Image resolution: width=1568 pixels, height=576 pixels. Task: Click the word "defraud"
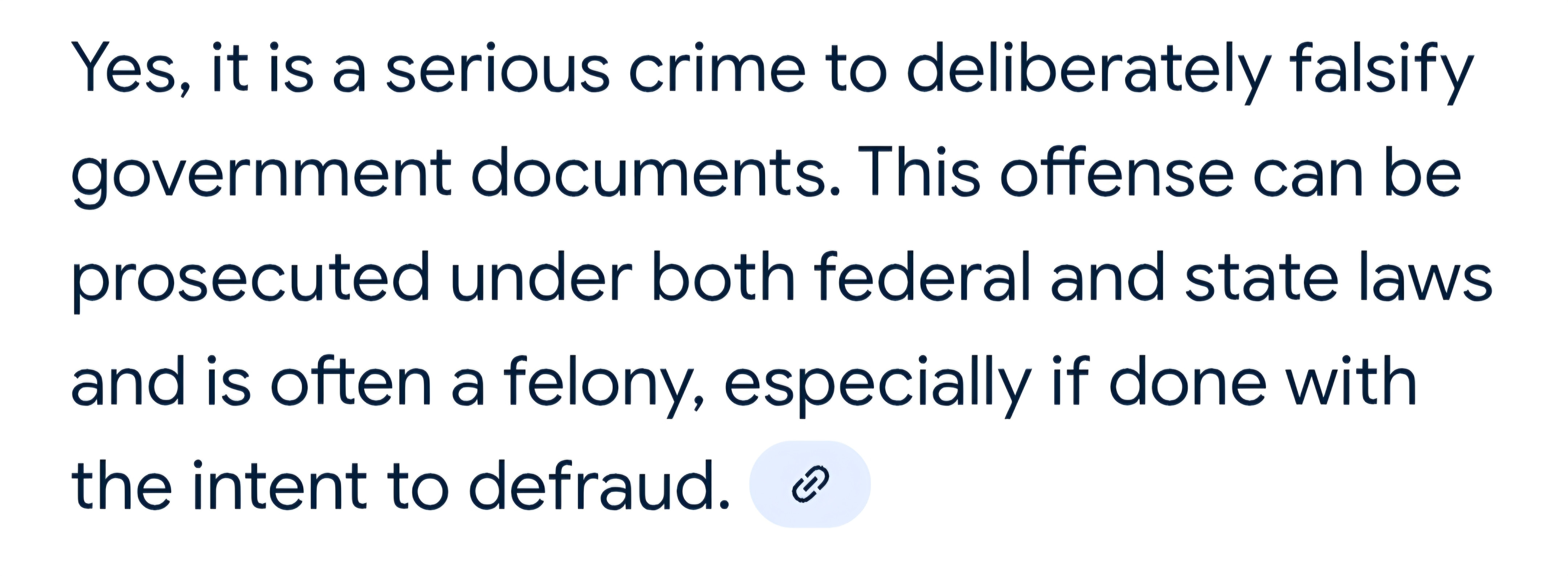coord(599,485)
